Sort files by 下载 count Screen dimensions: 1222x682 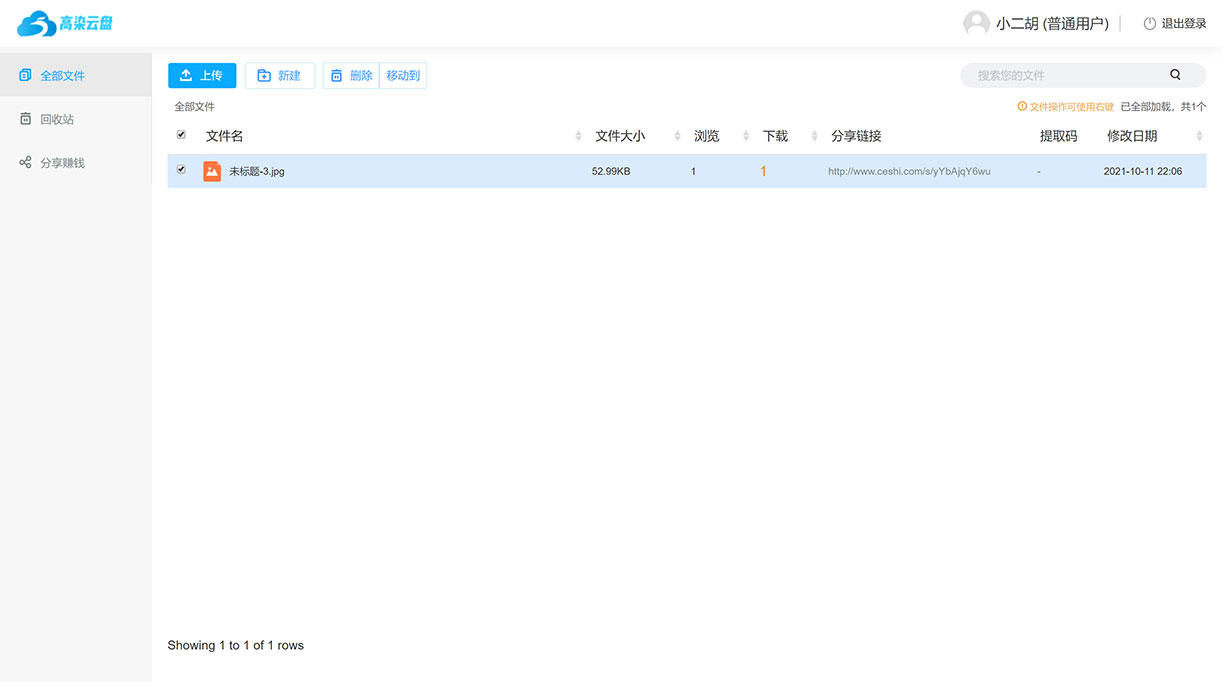pyautogui.click(x=777, y=135)
